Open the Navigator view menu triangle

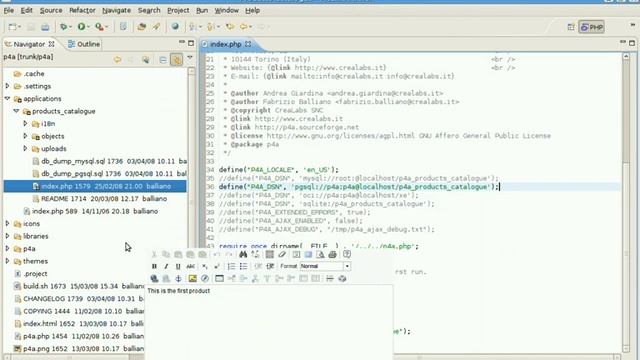click(x=190, y=58)
